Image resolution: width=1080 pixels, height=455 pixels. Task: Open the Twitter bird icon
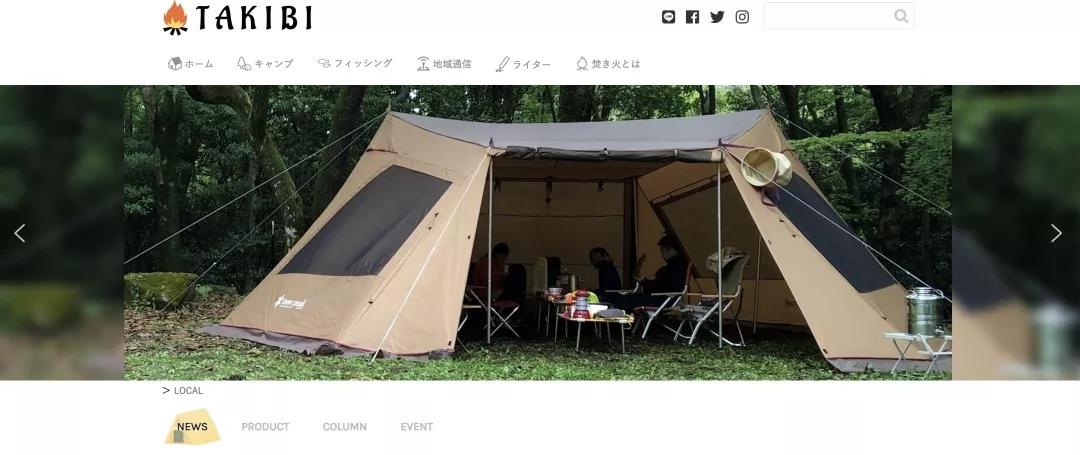click(x=717, y=17)
